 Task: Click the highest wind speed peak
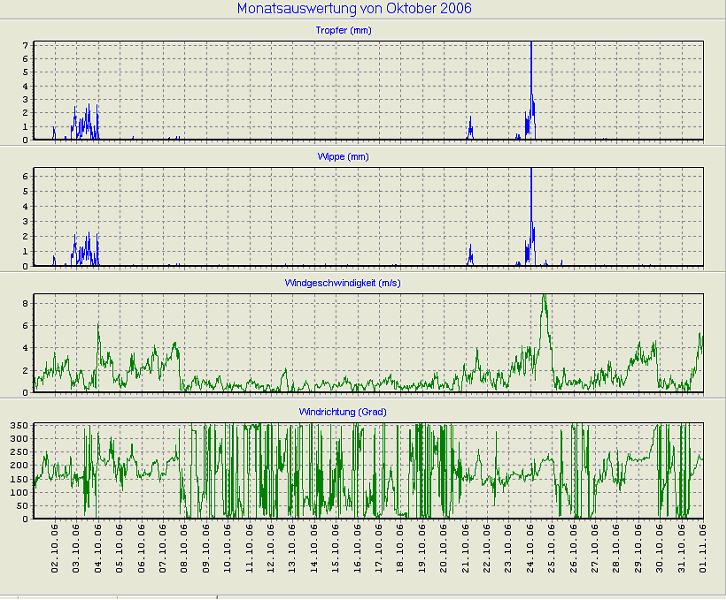543,297
